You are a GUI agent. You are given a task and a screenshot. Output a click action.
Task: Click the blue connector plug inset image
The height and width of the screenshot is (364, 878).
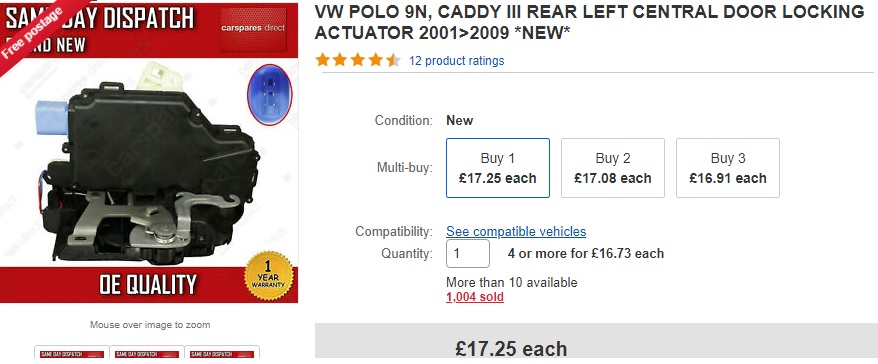(x=269, y=94)
